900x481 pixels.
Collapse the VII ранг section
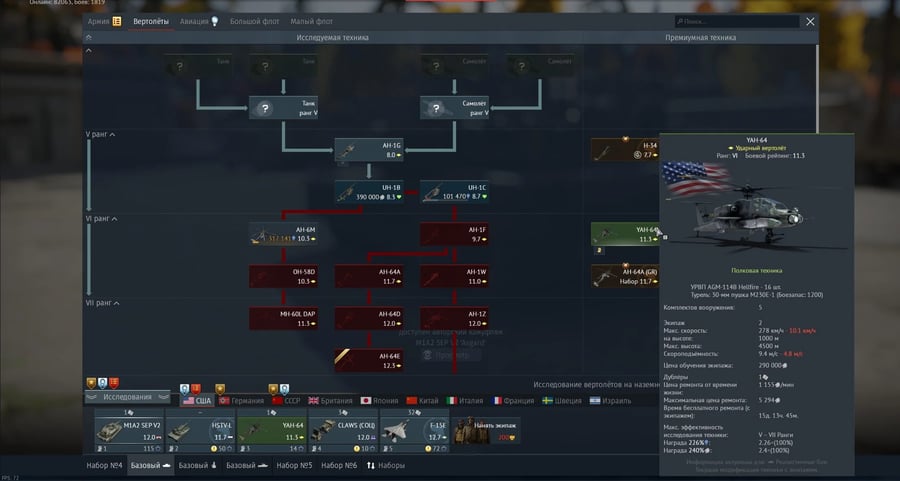tap(104, 302)
